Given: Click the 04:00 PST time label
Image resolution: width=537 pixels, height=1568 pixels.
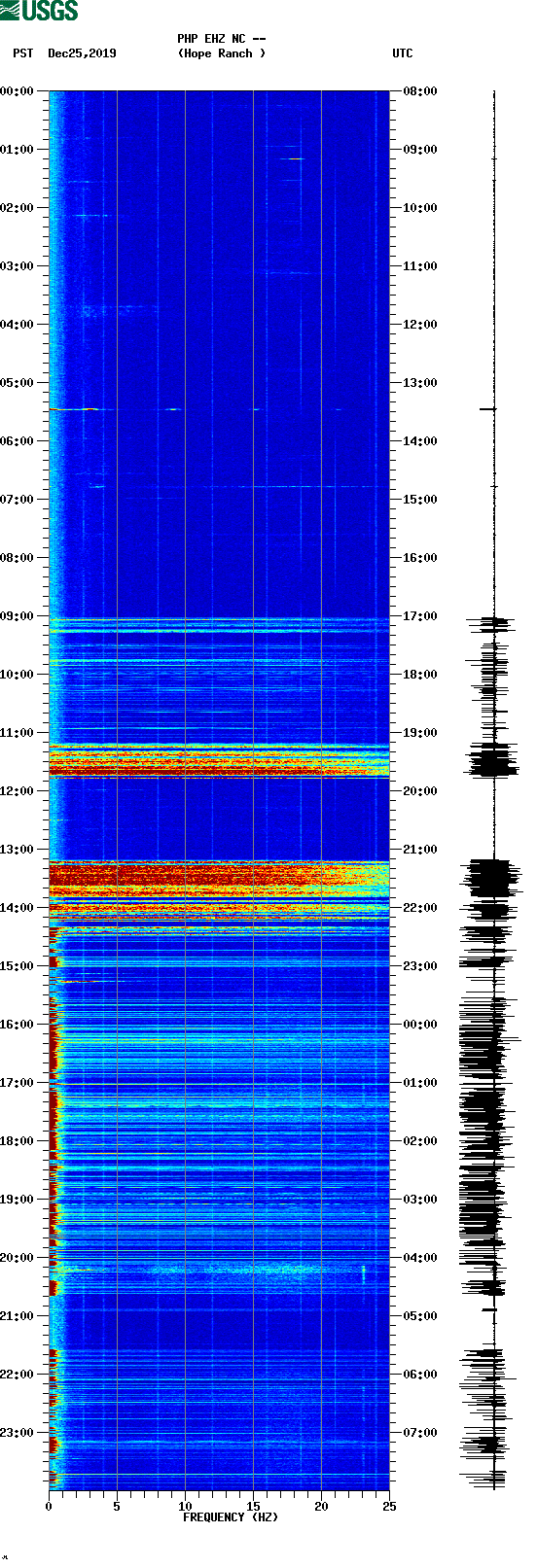Looking at the screenshot, I should pos(18,325).
